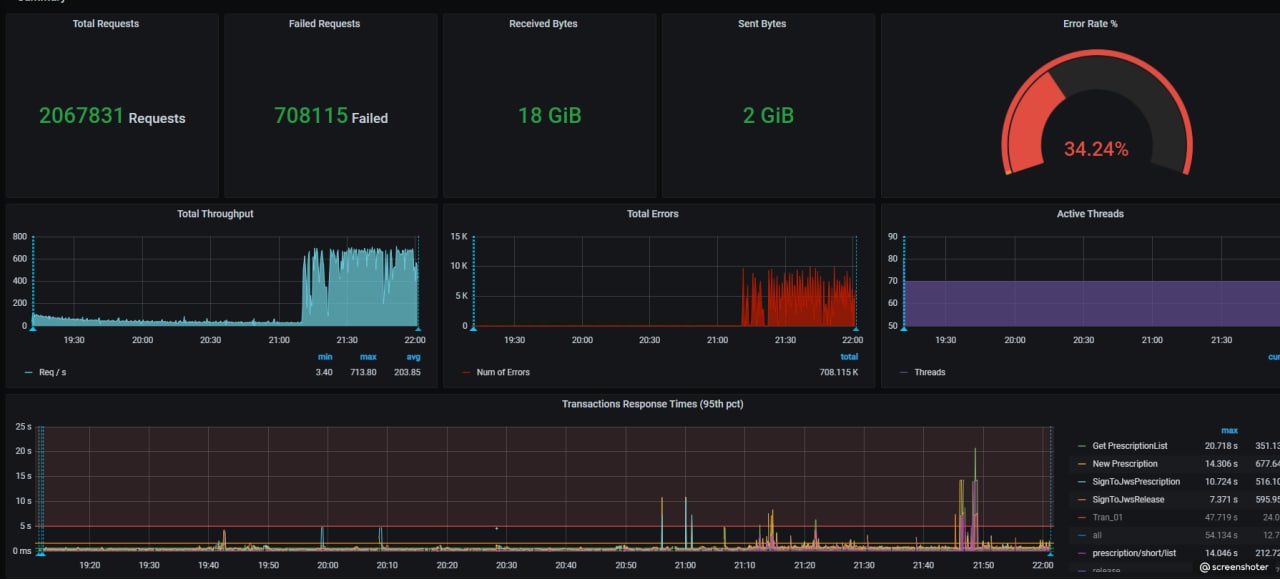Viewport: 1280px width, 579px height.
Task: Open the Total Errors panel title menu
Action: pos(653,213)
